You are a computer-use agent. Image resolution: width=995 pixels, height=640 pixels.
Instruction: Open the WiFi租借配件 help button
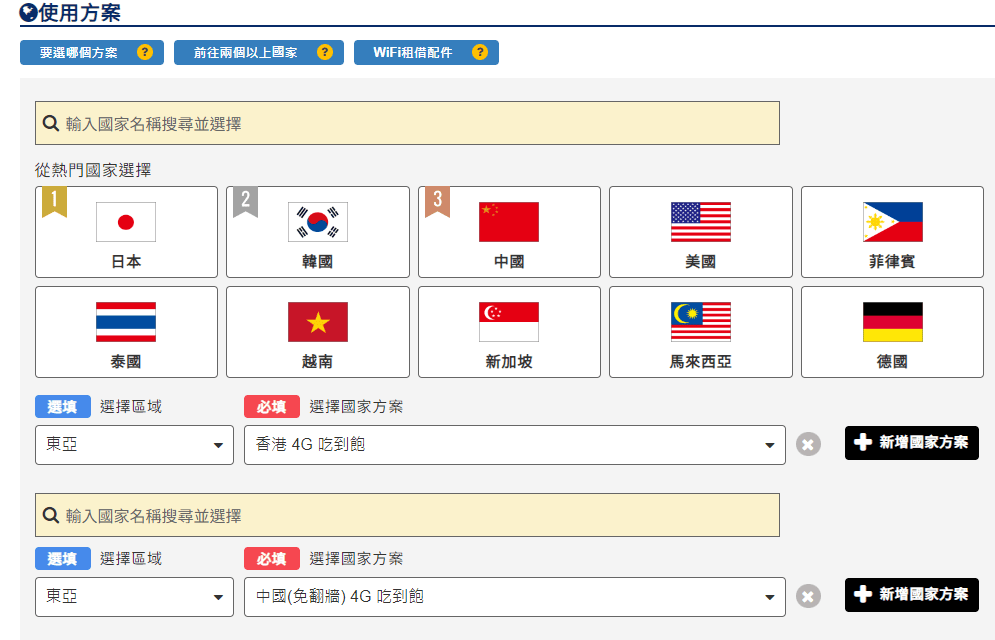point(426,53)
